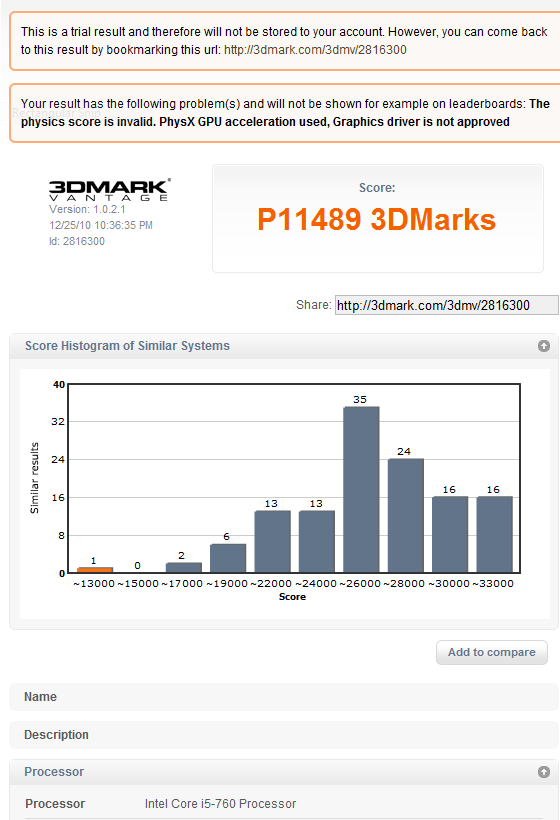Click the Version: 1.0.2.1 text
Image resolution: width=560 pixels, height=820 pixels.
(x=87, y=209)
